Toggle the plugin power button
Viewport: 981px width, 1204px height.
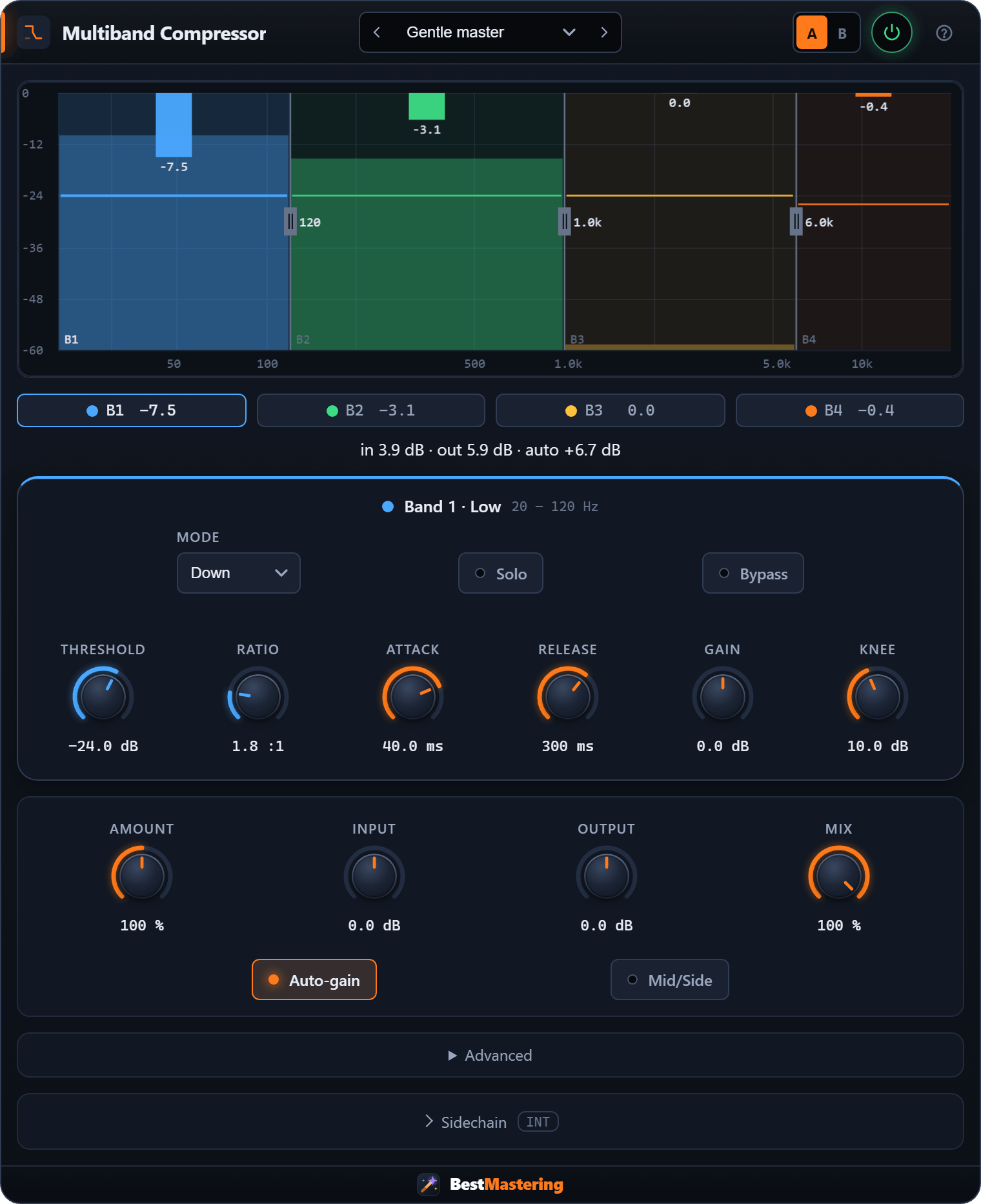coord(891,32)
